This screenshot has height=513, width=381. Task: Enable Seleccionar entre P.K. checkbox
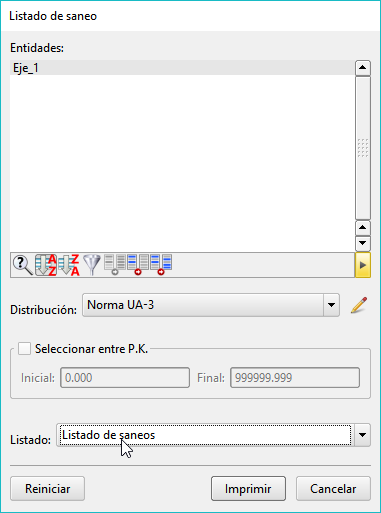pos(24,349)
